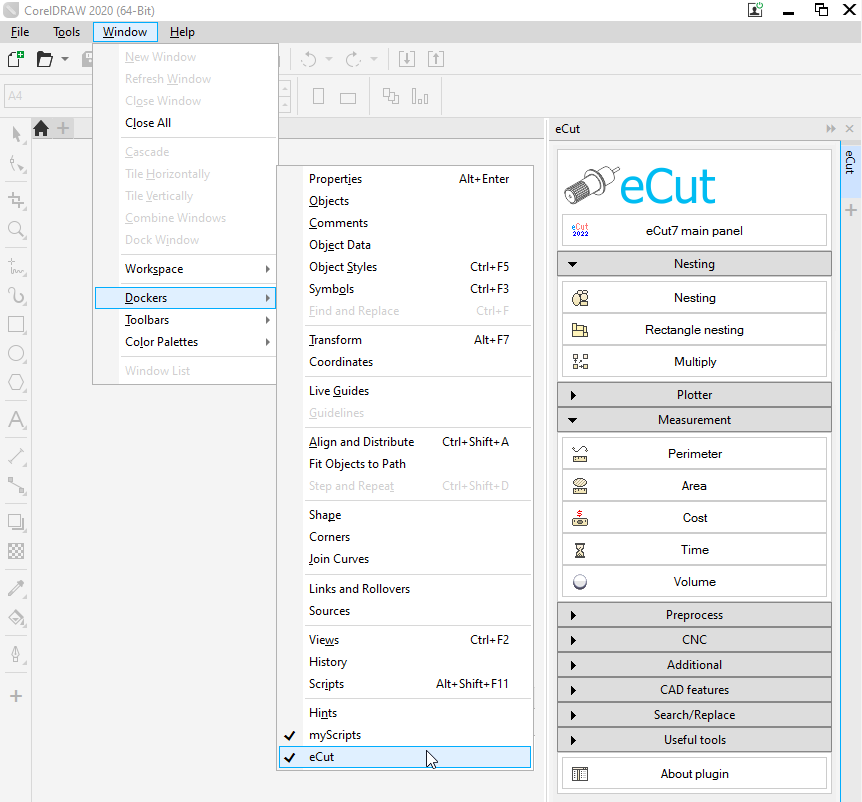Select the Crop tool

(x=16, y=200)
